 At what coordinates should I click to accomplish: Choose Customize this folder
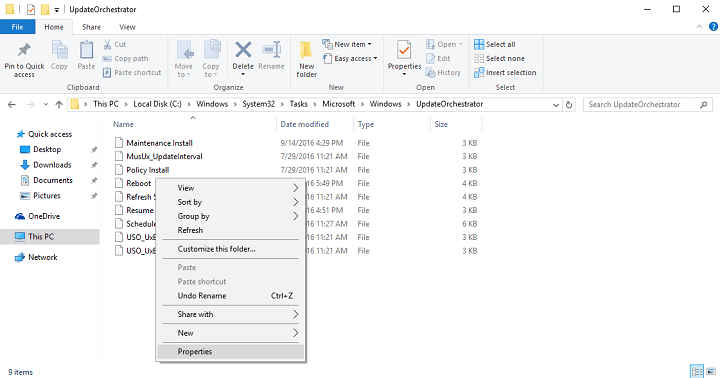[x=231, y=249]
